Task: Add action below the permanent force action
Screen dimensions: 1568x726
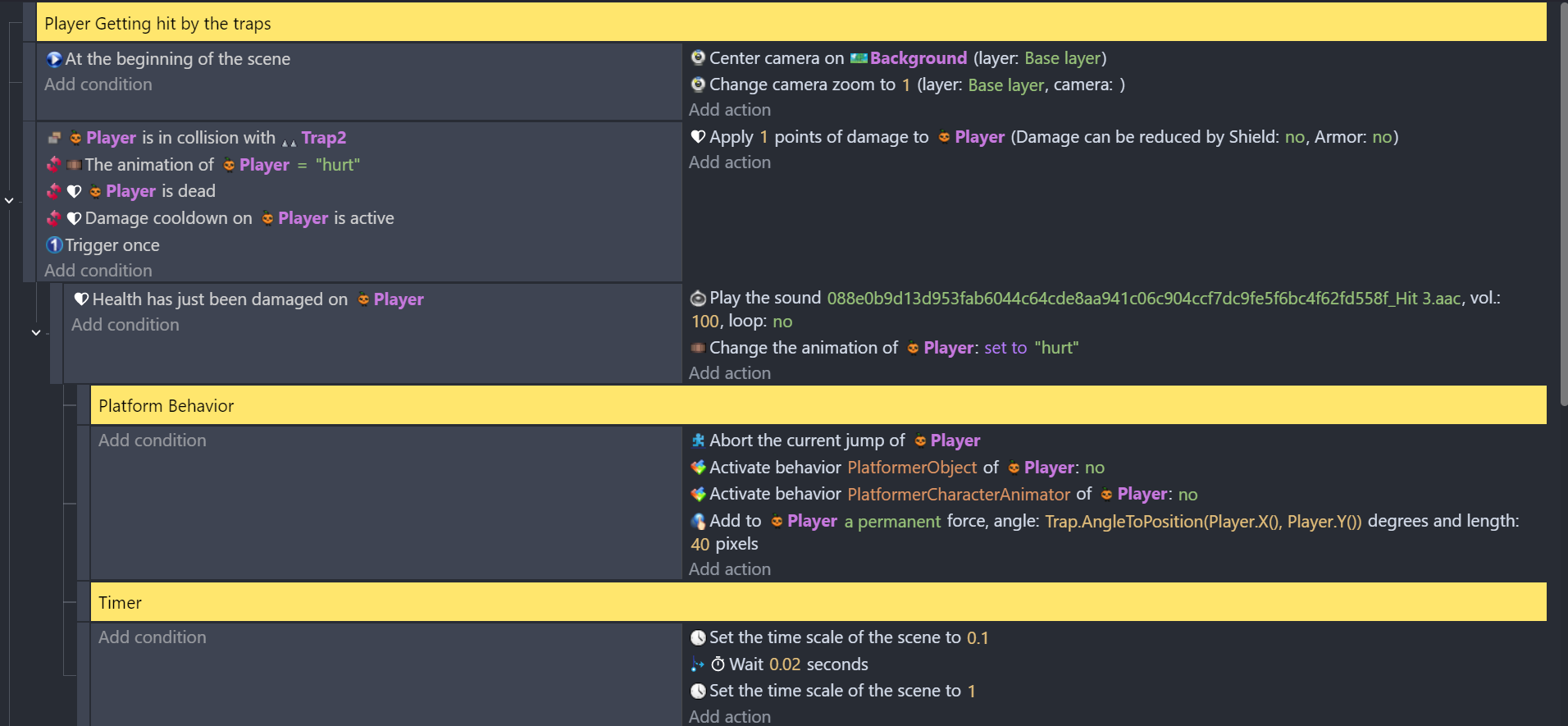Action: point(730,569)
